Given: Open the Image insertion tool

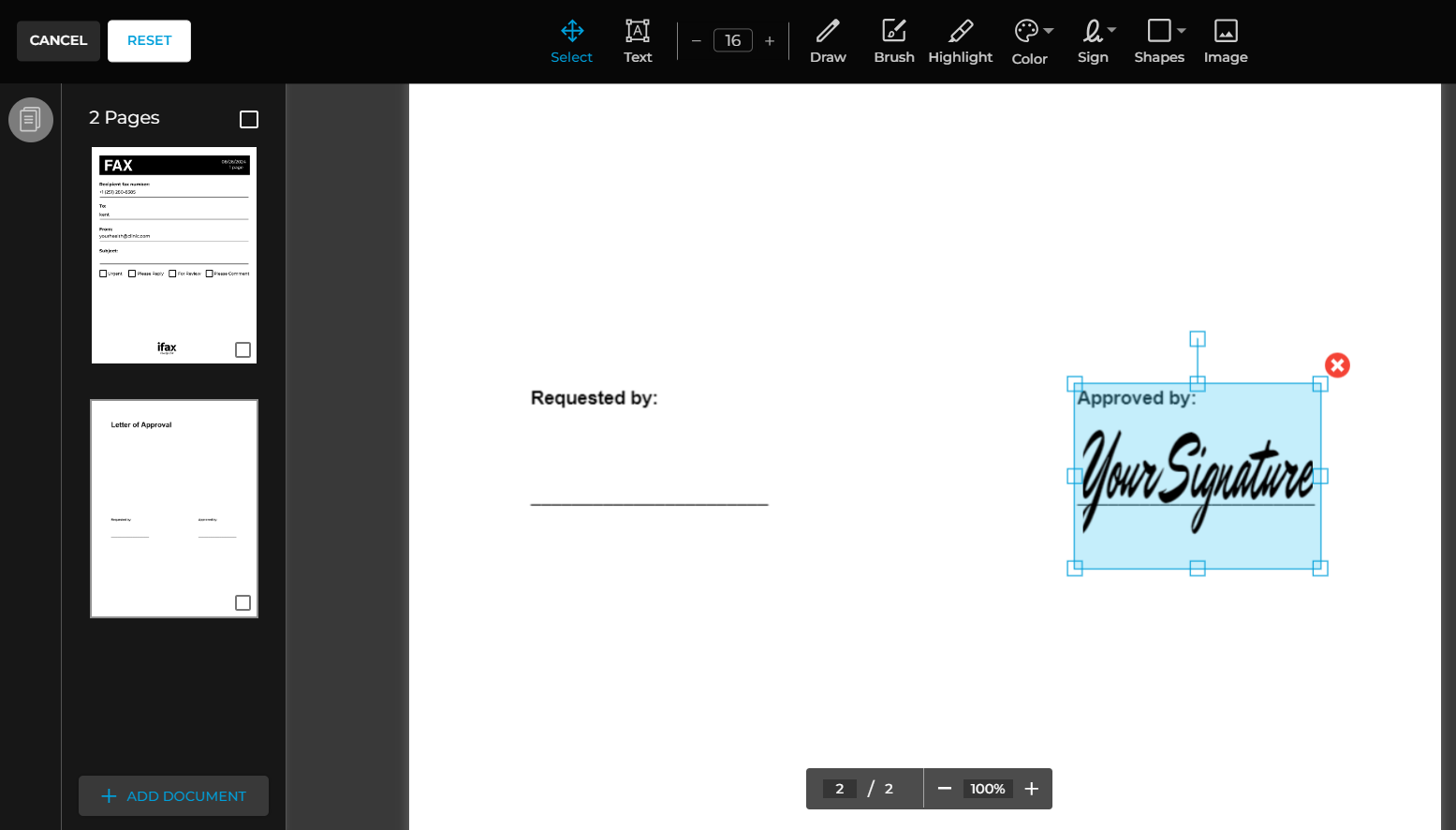Looking at the screenshot, I should 1225,41.
